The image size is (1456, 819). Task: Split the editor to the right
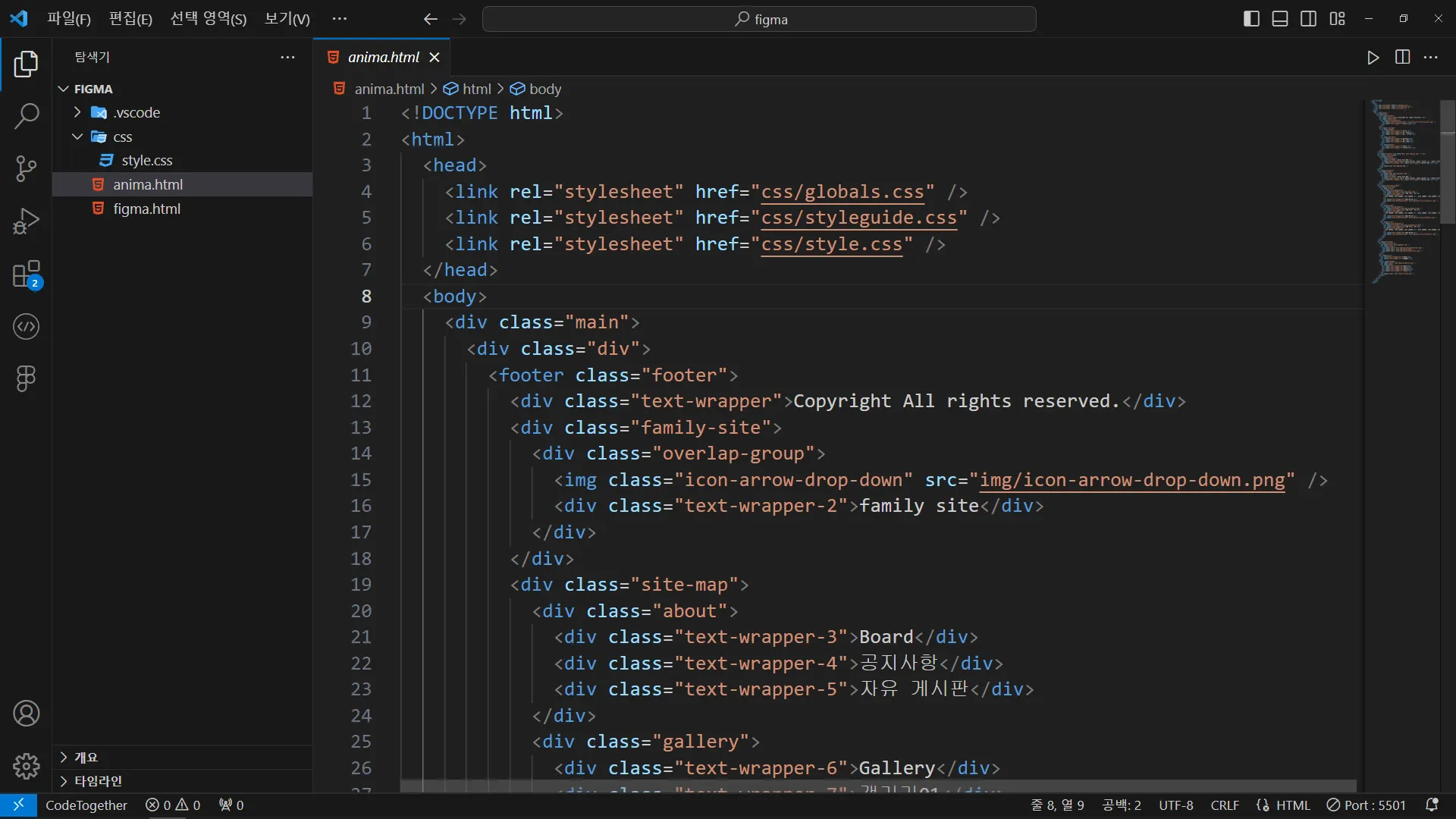1402,58
